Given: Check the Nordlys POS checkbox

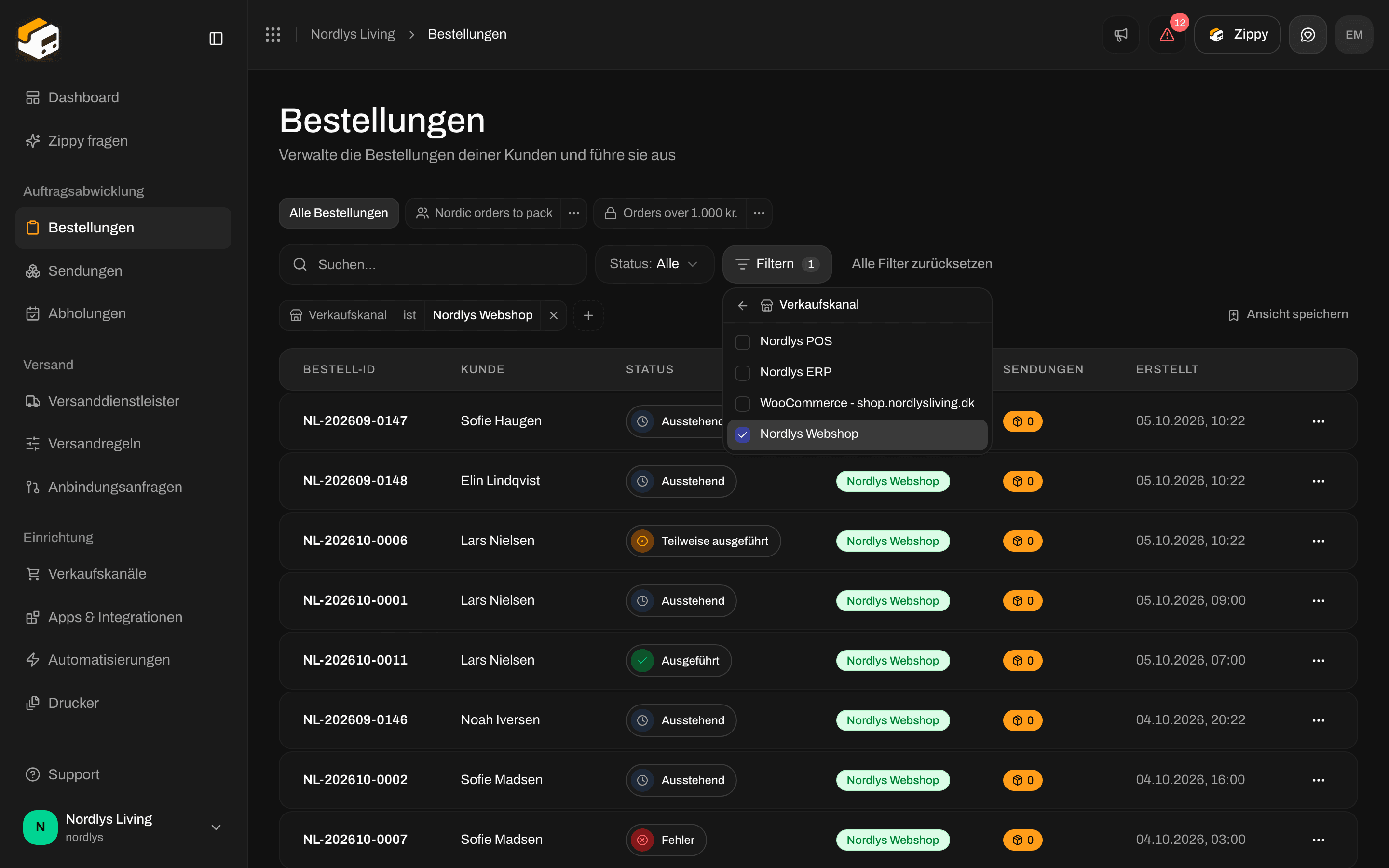Looking at the screenshot, I should click(743, 342).
